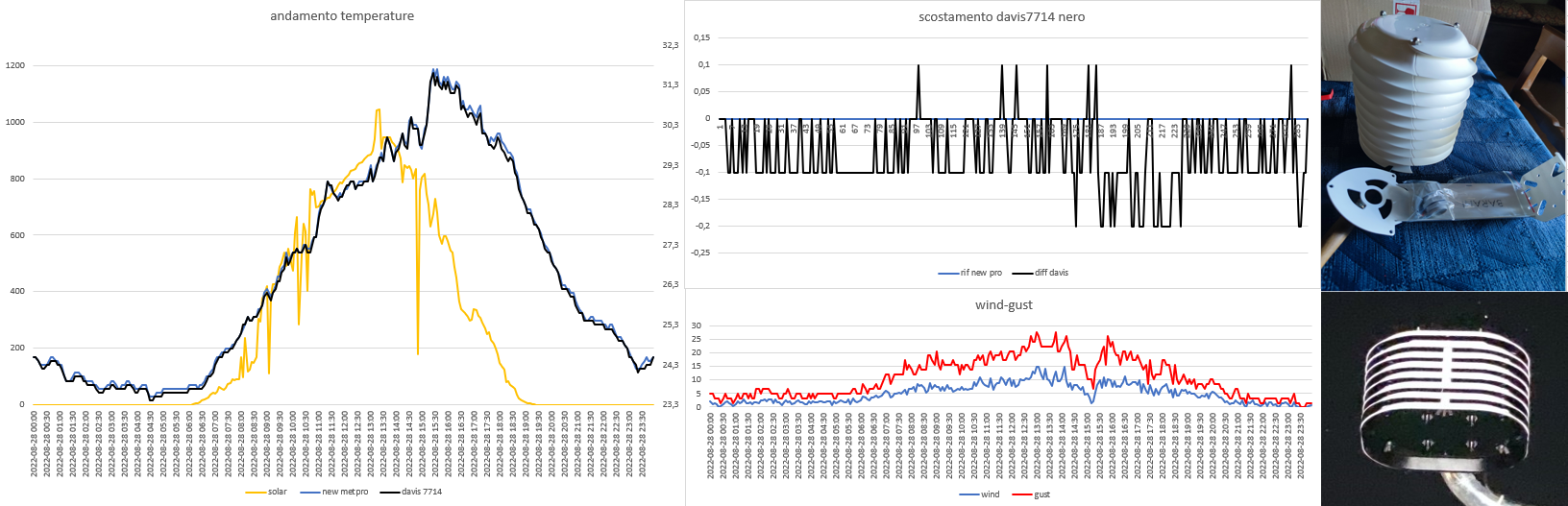This screenshot has width=1568, height=506.
Task: Click the 23,3 temperature axis label
Action: point(670,404)
